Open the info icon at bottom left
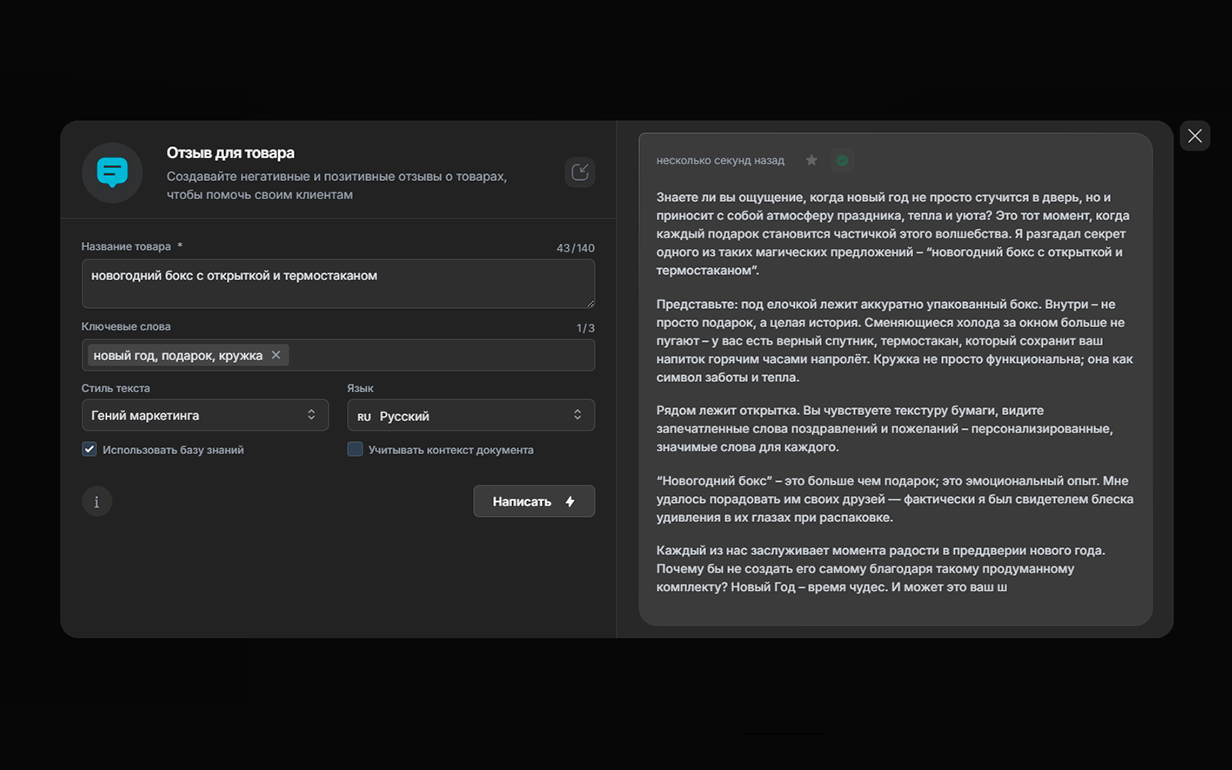The width and height of the screenshot is (1232, 770). point(97,502)
